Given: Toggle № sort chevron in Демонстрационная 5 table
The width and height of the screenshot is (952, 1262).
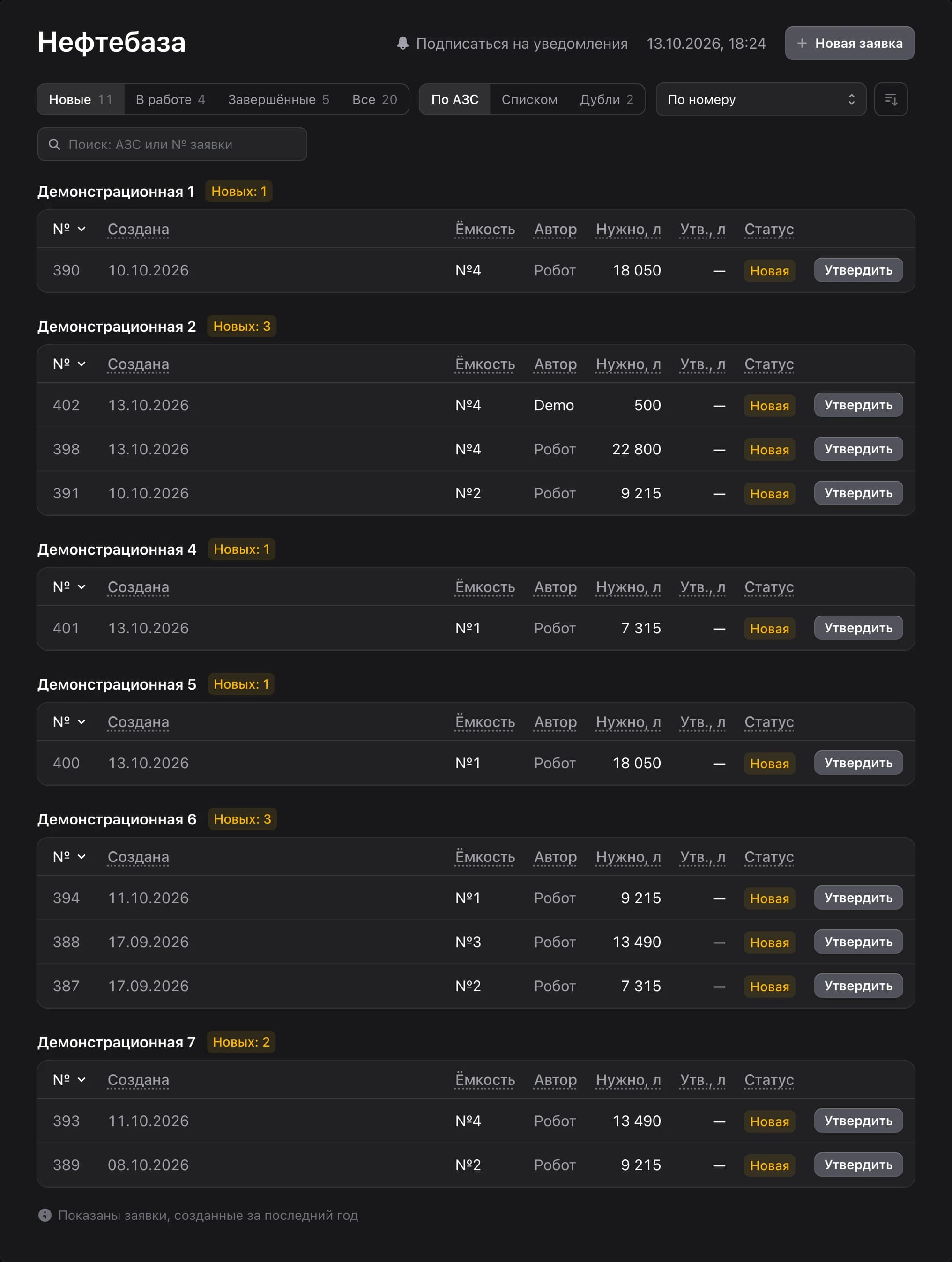Looking at the screenshot, I should (x=82, y=722).
